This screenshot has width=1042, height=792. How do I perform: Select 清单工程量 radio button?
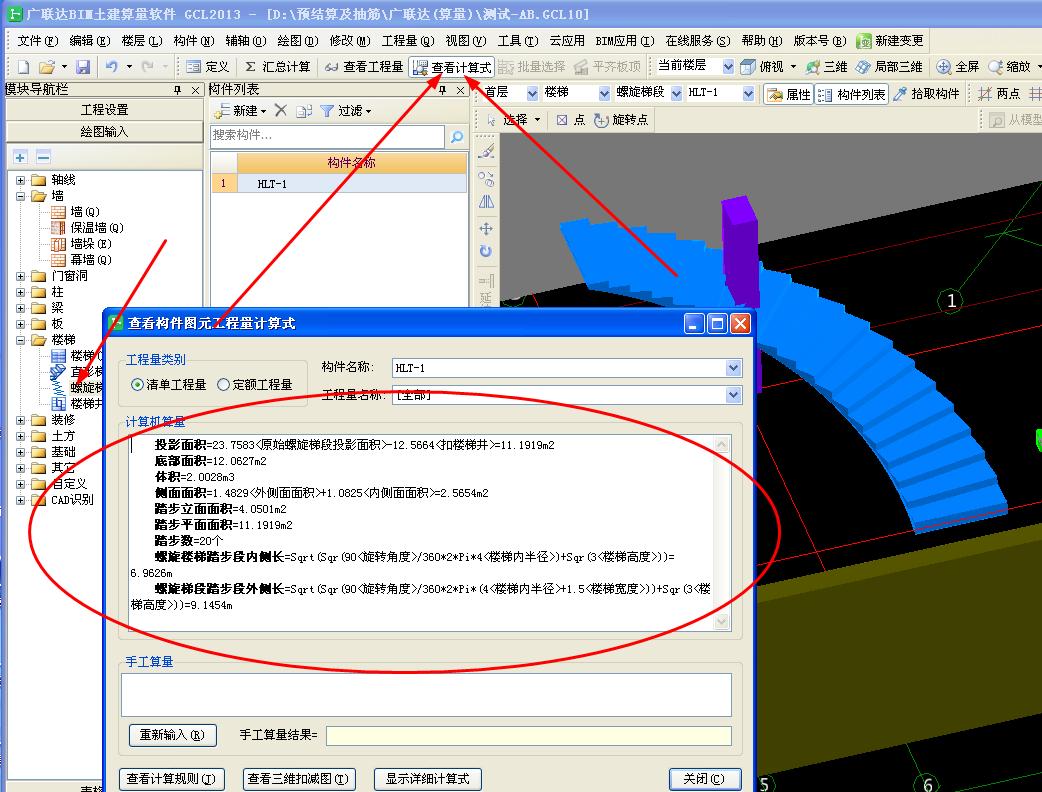click(x=137, y=385)
